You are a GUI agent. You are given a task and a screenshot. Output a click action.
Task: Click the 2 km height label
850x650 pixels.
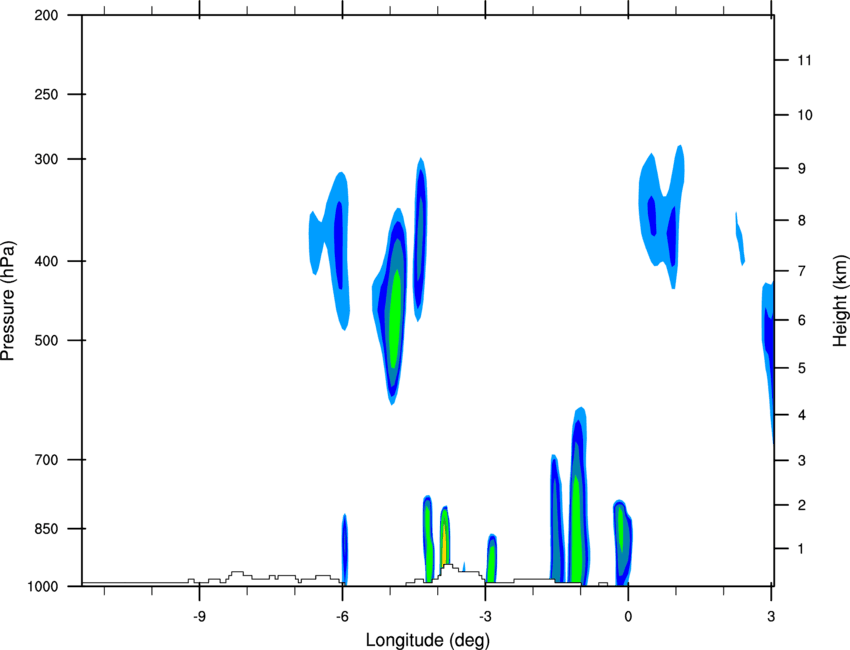click(801, 505)
